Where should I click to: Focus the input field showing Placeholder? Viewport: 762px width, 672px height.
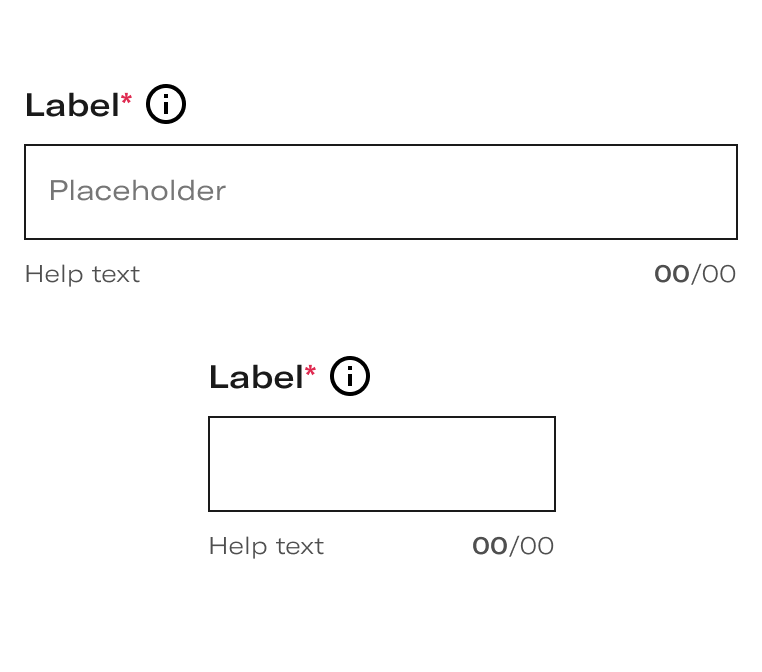click(x=381, y=192)
